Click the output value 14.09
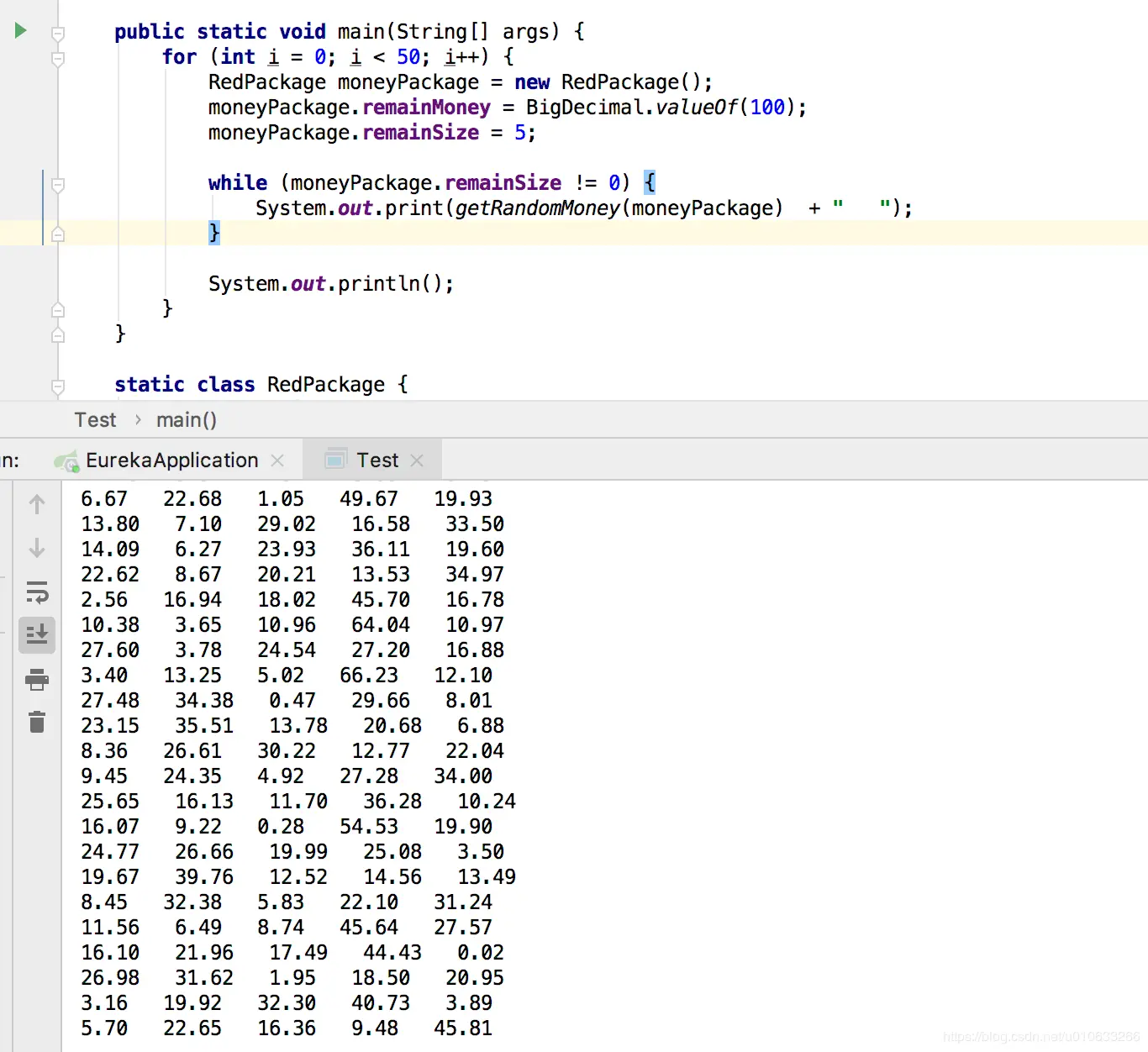The width and height of the screenshot is (1148, 1052). (110, 550)
